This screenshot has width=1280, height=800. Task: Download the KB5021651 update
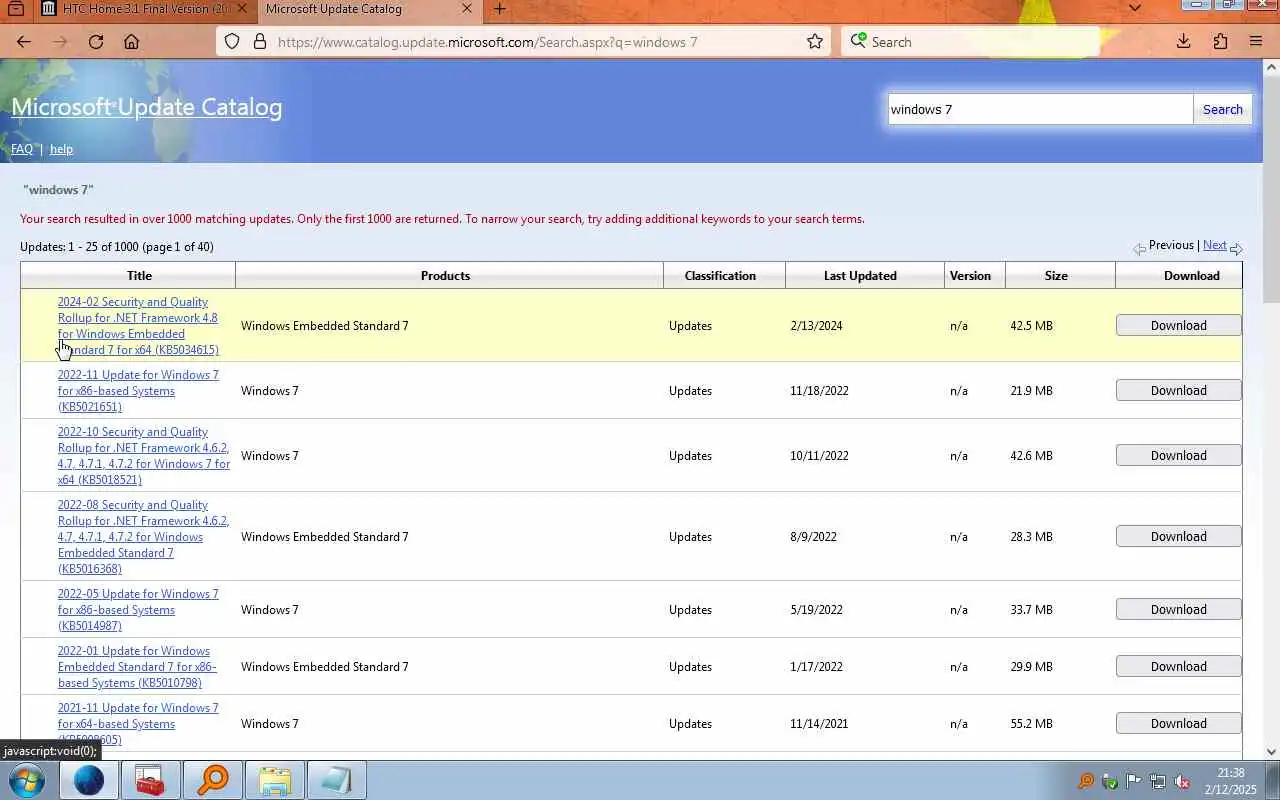click(1179, 390)
